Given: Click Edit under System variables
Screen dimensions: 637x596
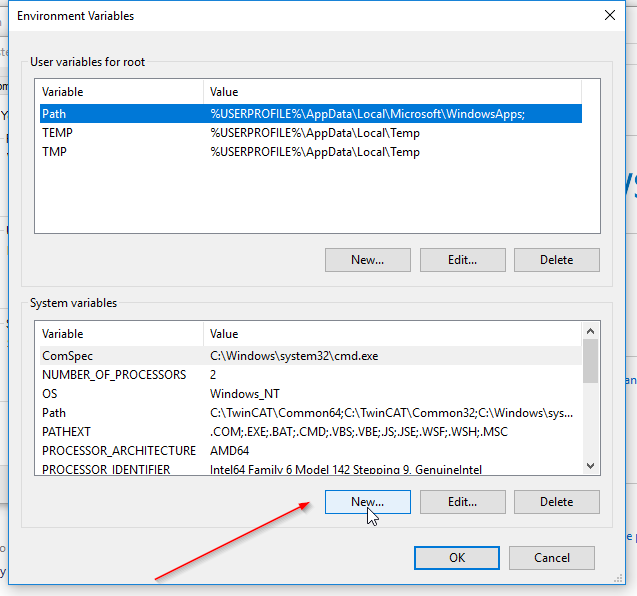Looking at the screenshot, I should [x=463, y=502].
